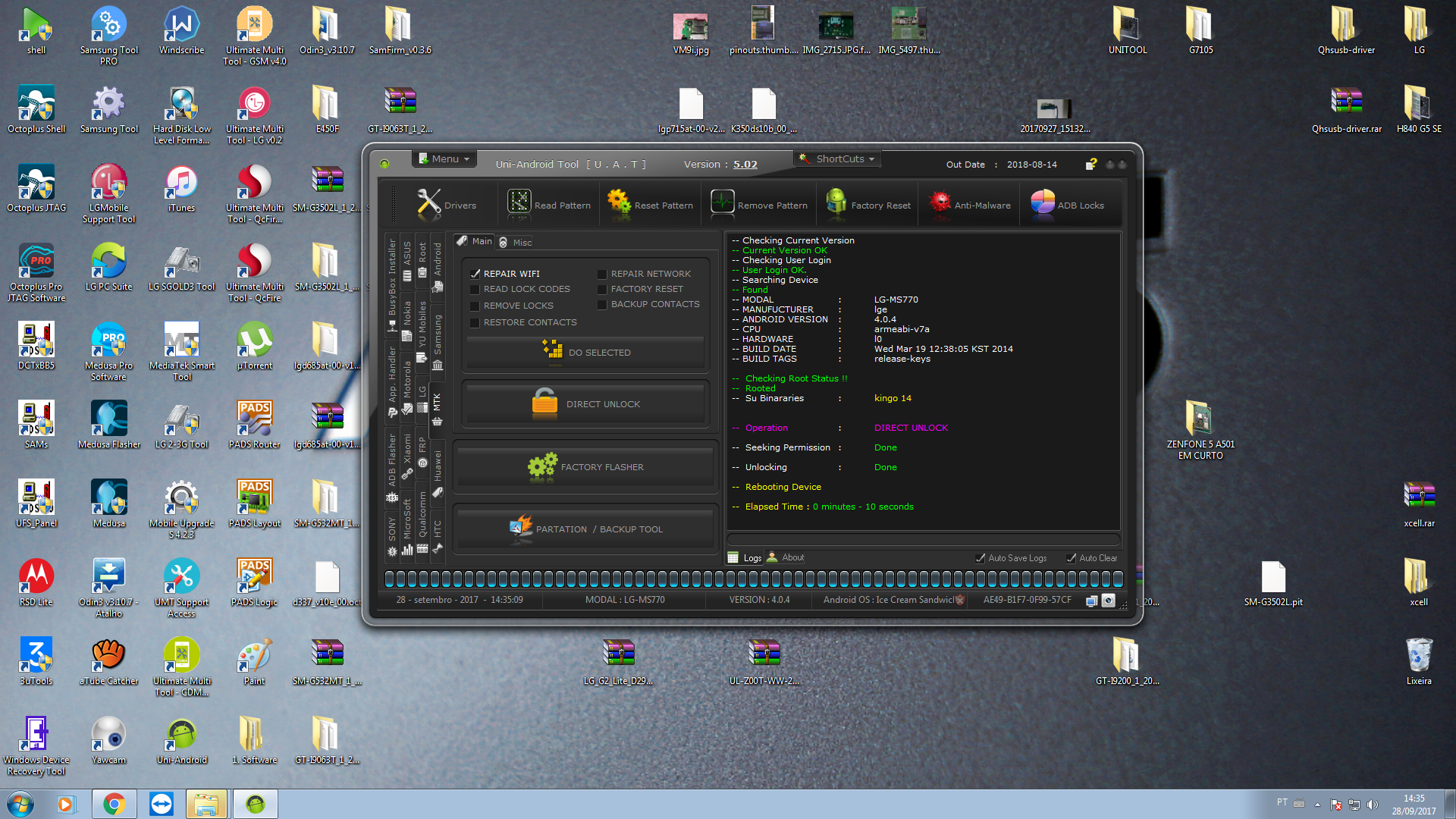The image size is (1456, 819).
Task: Click the DO SELECTED button
Action: coord(585,353)
